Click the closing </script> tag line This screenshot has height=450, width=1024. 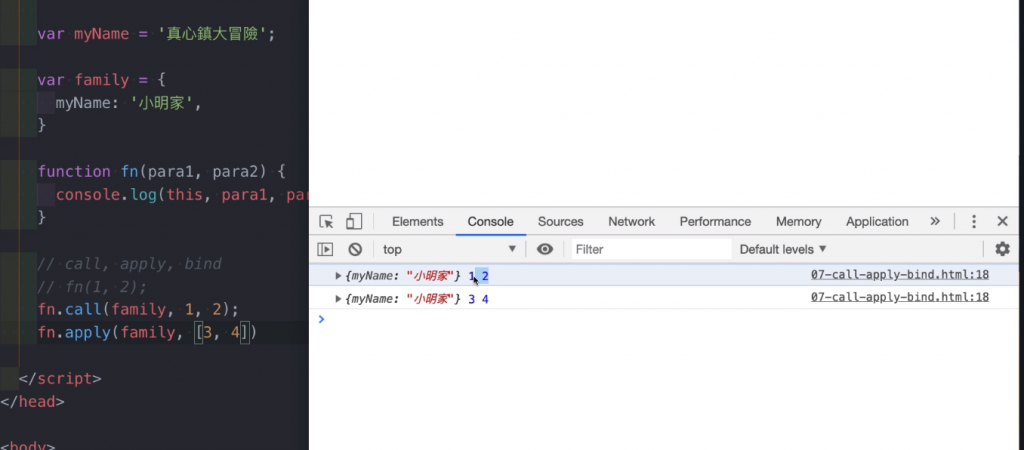point(60,379)
